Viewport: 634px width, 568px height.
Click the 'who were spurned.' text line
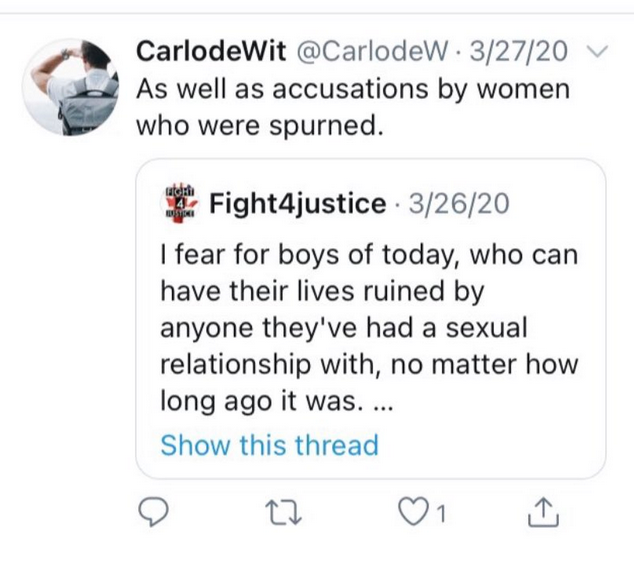coord(259,126)
